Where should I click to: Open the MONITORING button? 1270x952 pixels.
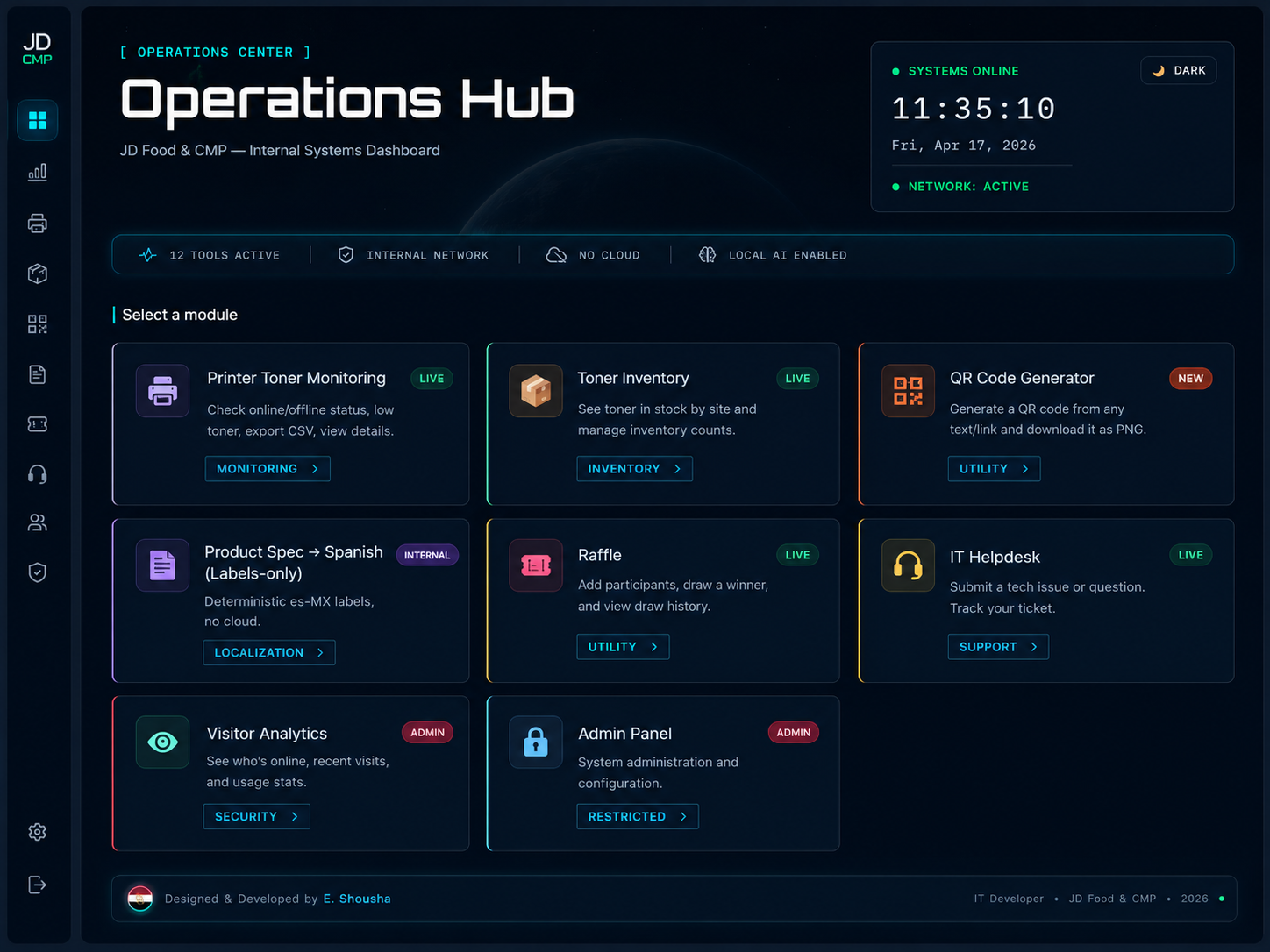click(x=268, y=469)
